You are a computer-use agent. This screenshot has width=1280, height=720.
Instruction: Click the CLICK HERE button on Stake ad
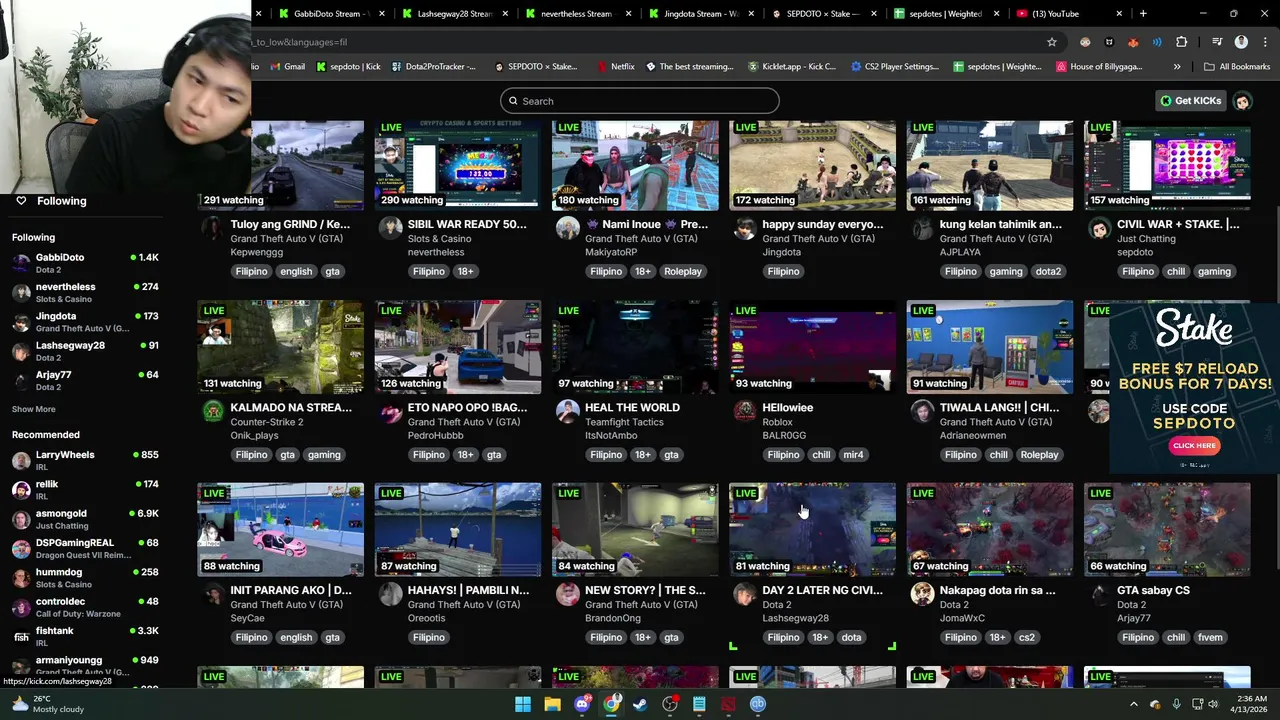(1194, 446)
